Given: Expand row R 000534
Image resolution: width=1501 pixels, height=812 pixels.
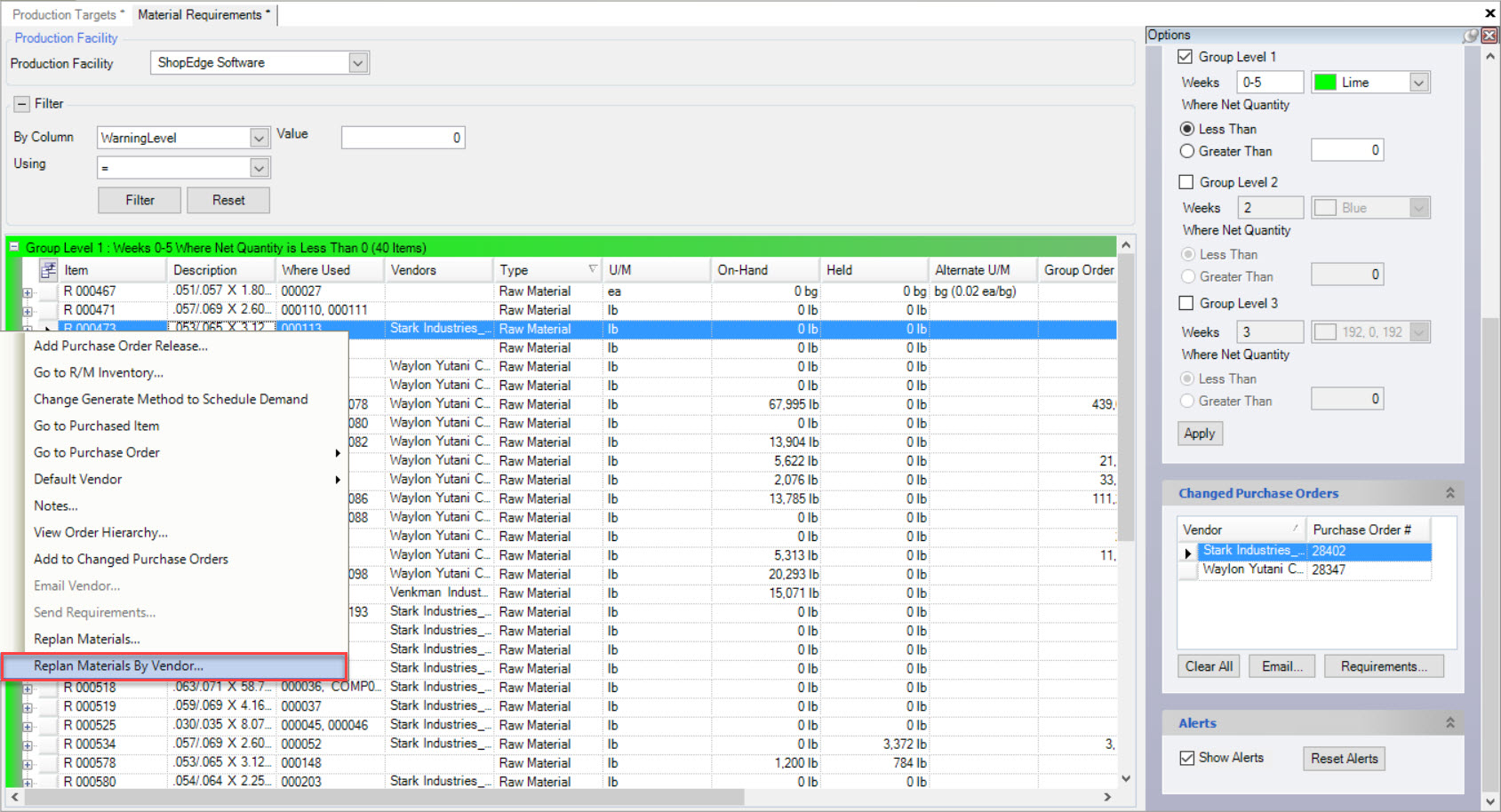Looking at the screenshot, I should pyautogui.click(x=28, y=745).
